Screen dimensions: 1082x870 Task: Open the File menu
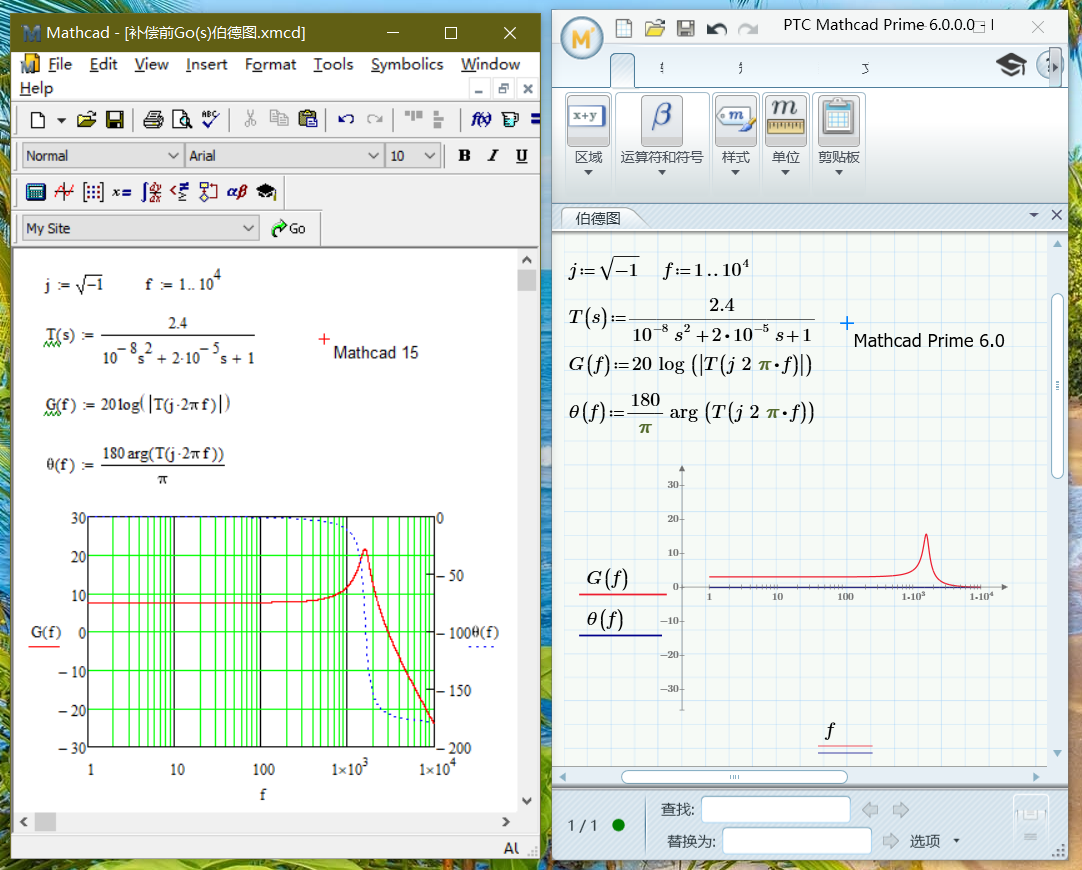(59, 64)
